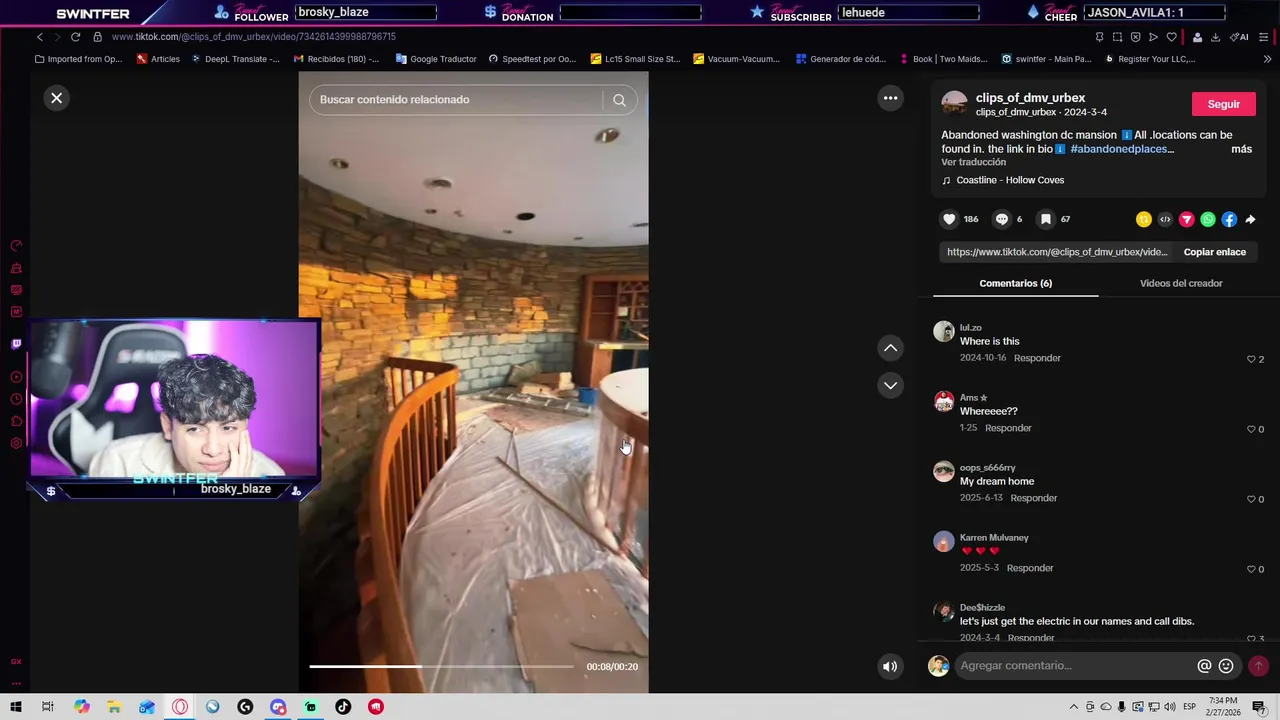Reply to lul.zo's 'Where is this' comment
This screenshot has width=1280, height=720.
pos(1037,358)
